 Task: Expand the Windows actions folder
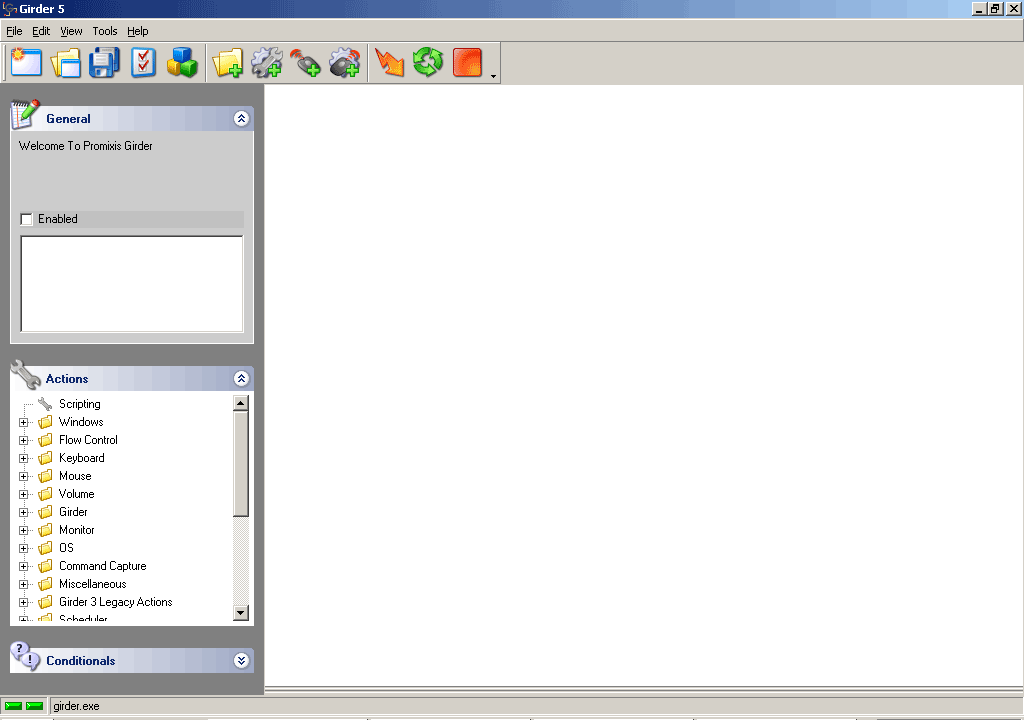tap(24, 422)
